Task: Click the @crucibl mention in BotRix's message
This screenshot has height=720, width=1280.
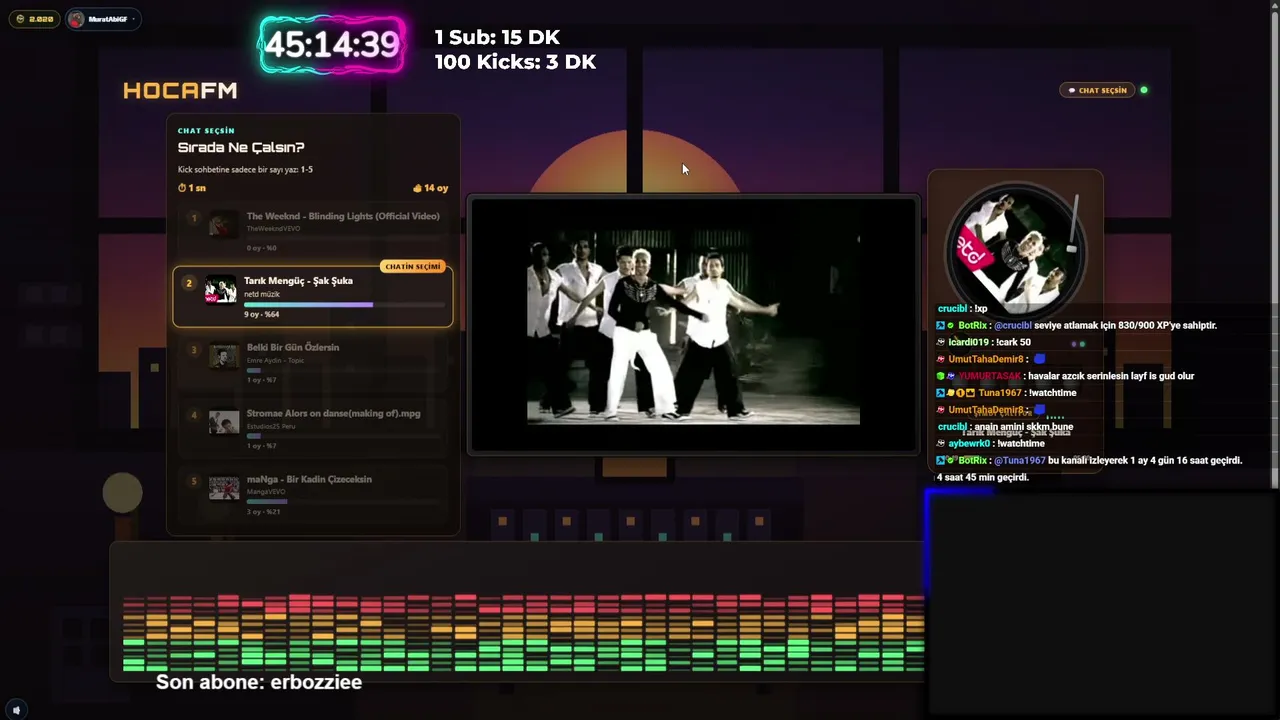Action: point(1013,326)
